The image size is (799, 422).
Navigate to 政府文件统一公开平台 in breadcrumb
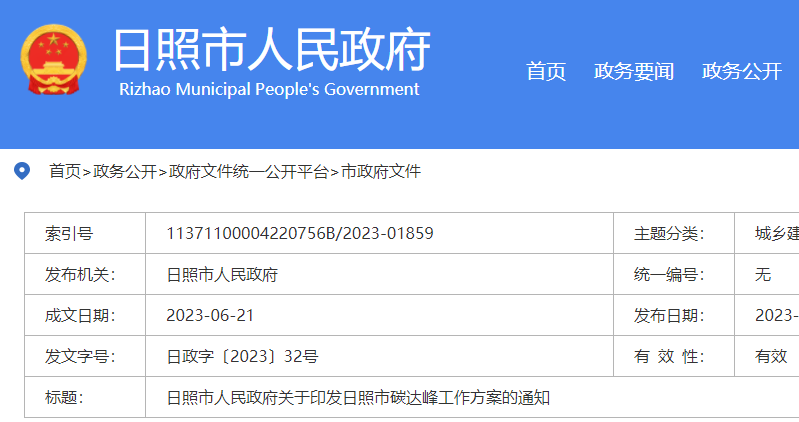[249, 172]
